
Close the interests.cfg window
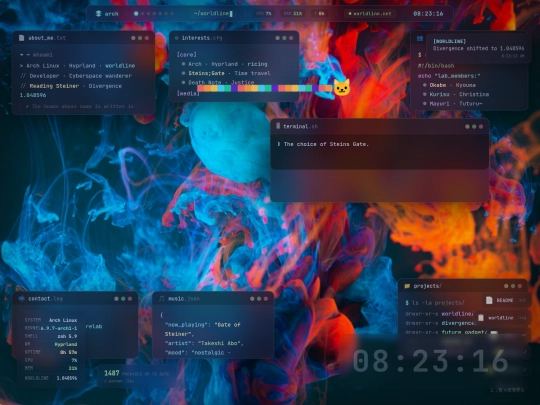pos(291,38)
